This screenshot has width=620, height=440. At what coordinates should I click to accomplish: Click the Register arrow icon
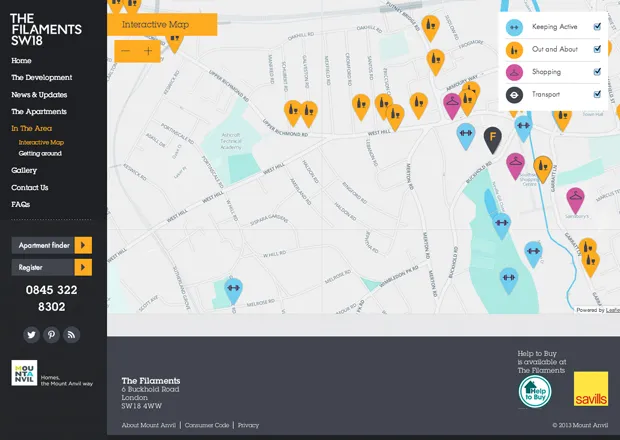(x=83, y=267)
